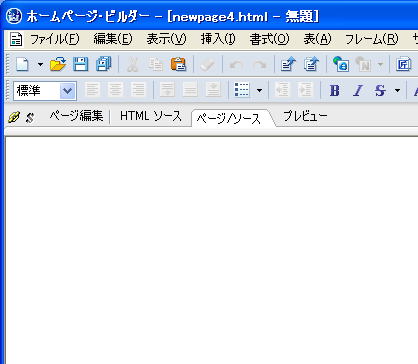The width and height of the screenshot is (418, 364).
Task: Open the browser preview dropdown arrow
Action: [x=380, y=64]
